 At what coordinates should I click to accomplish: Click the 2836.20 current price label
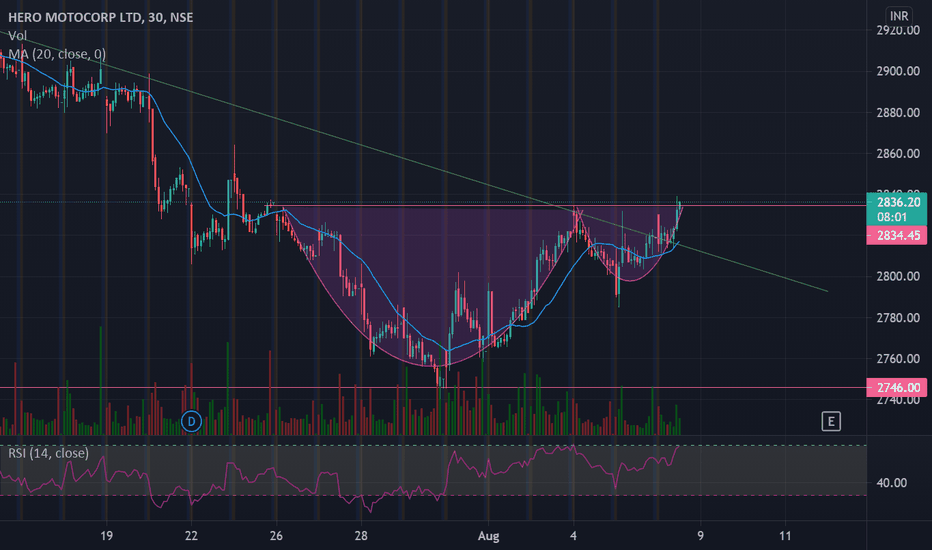pyautogui.click(x=898, y=202)
